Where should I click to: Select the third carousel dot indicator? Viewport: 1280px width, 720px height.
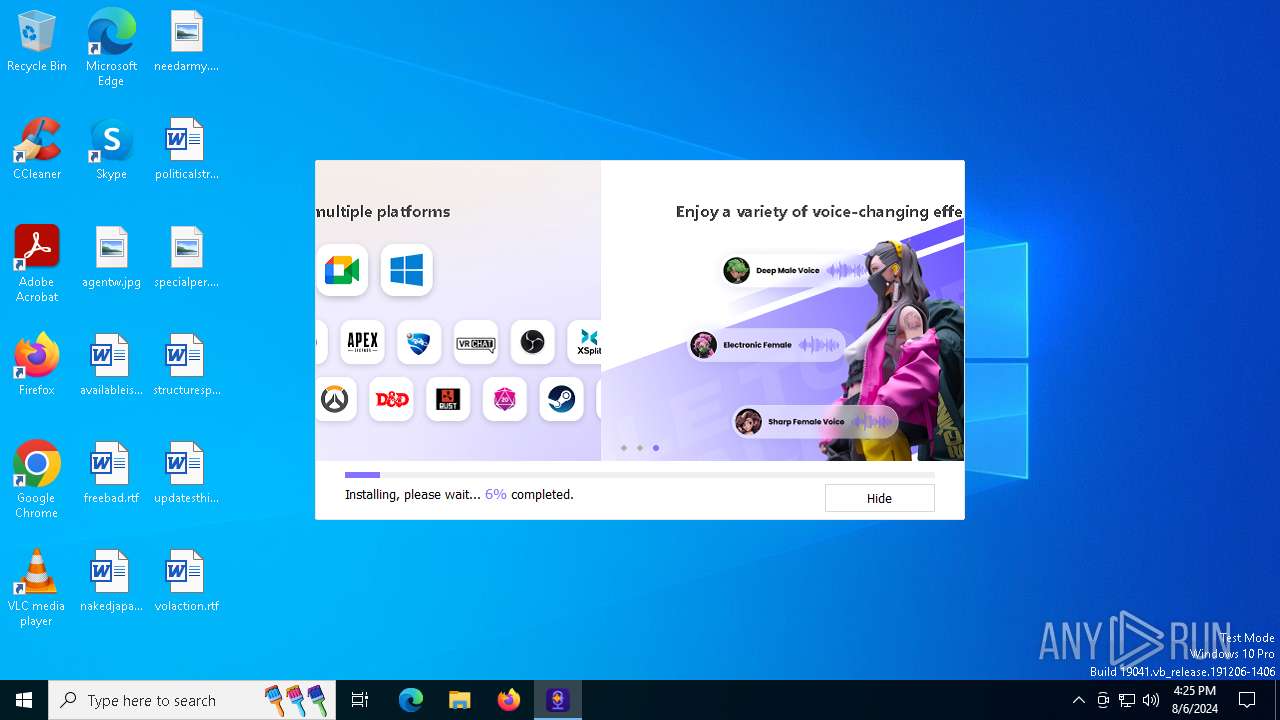656,448
